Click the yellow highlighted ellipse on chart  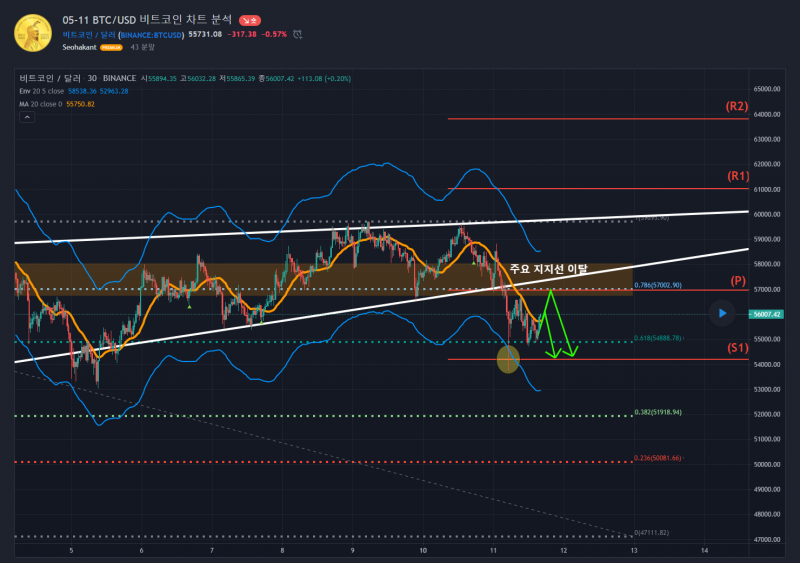point(508,359)
